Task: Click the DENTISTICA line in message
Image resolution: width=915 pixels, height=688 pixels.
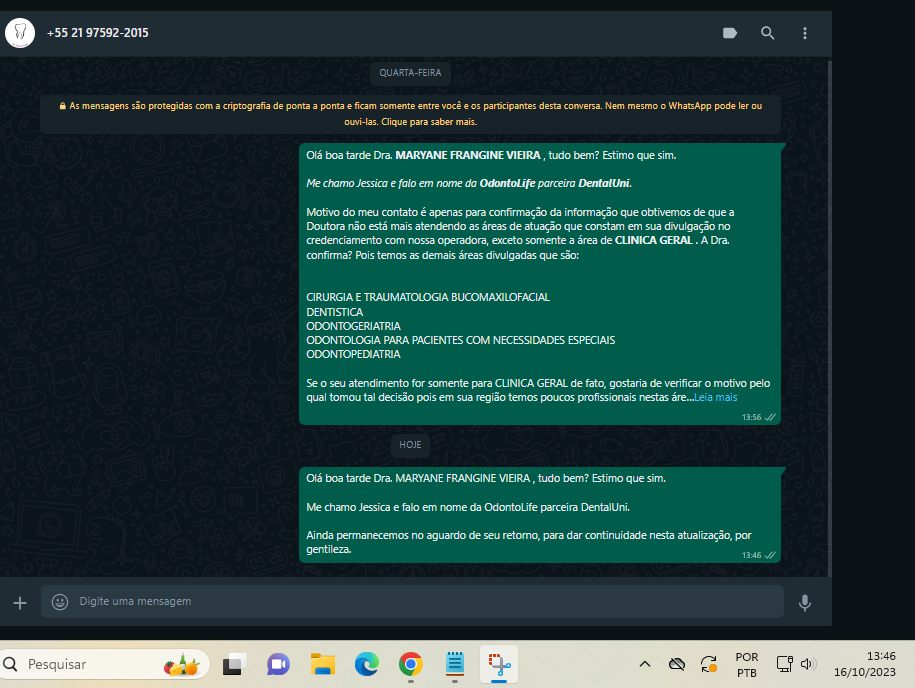Action: 334,312
